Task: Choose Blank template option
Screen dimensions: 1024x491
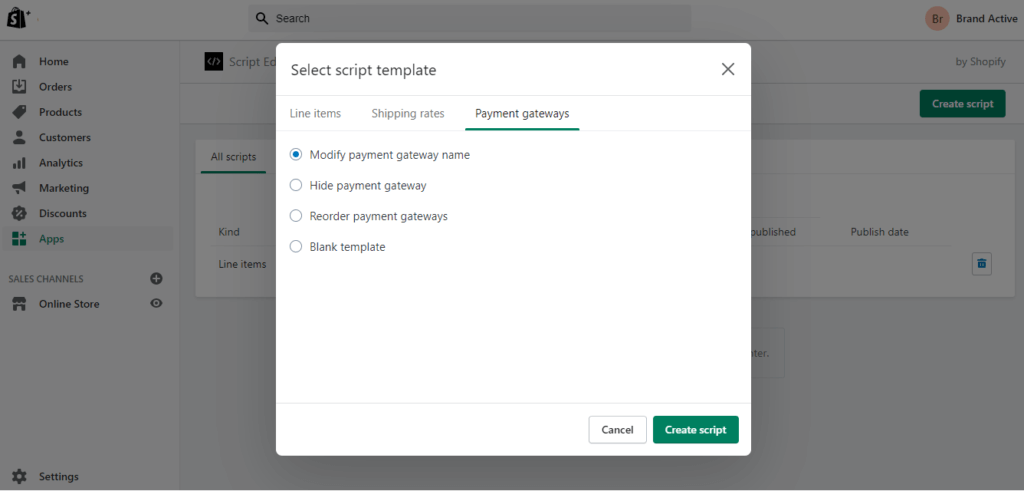Action: click(296, 247)
